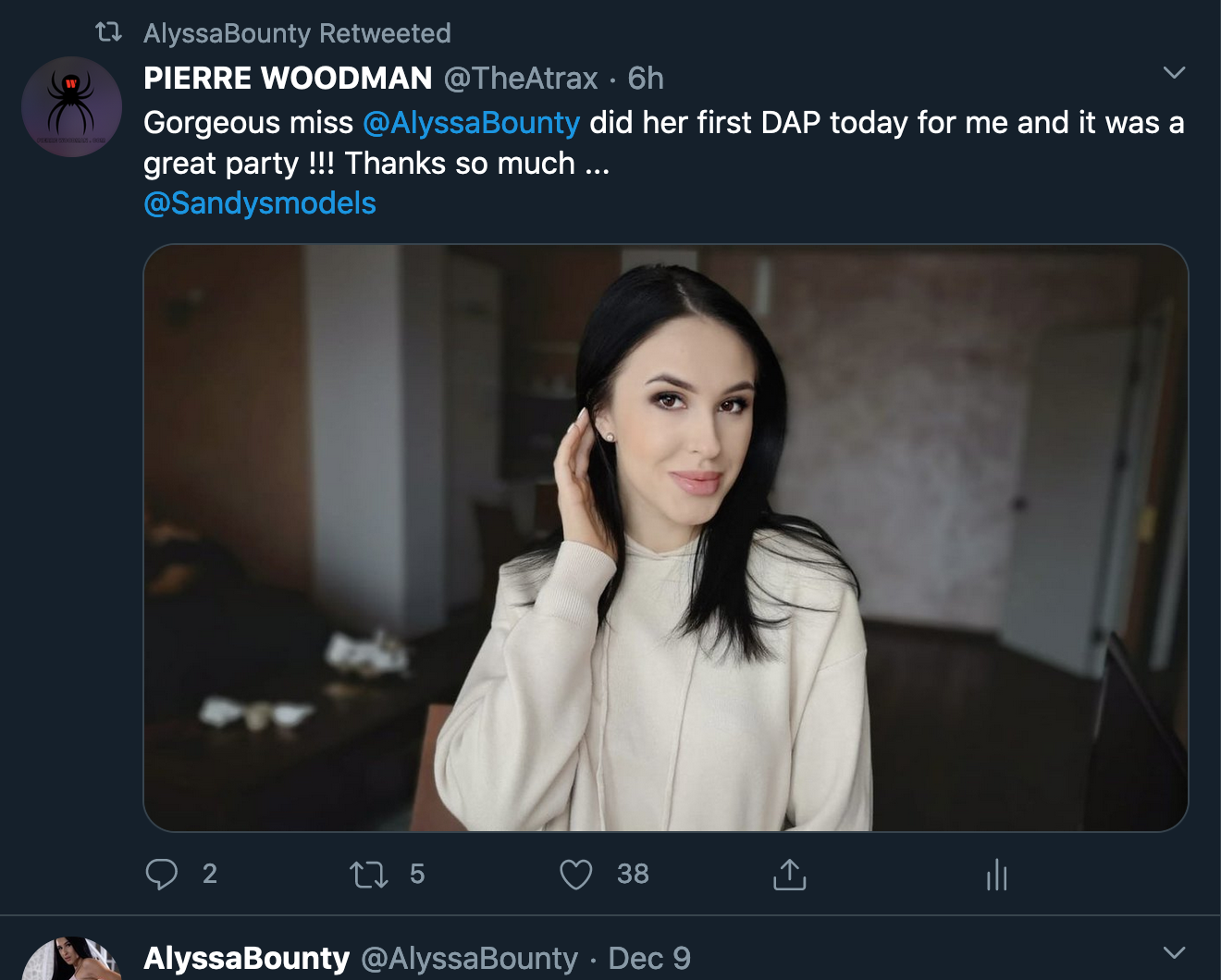
Task: Click the reply speech bubble icon
Action: (162, 874)
